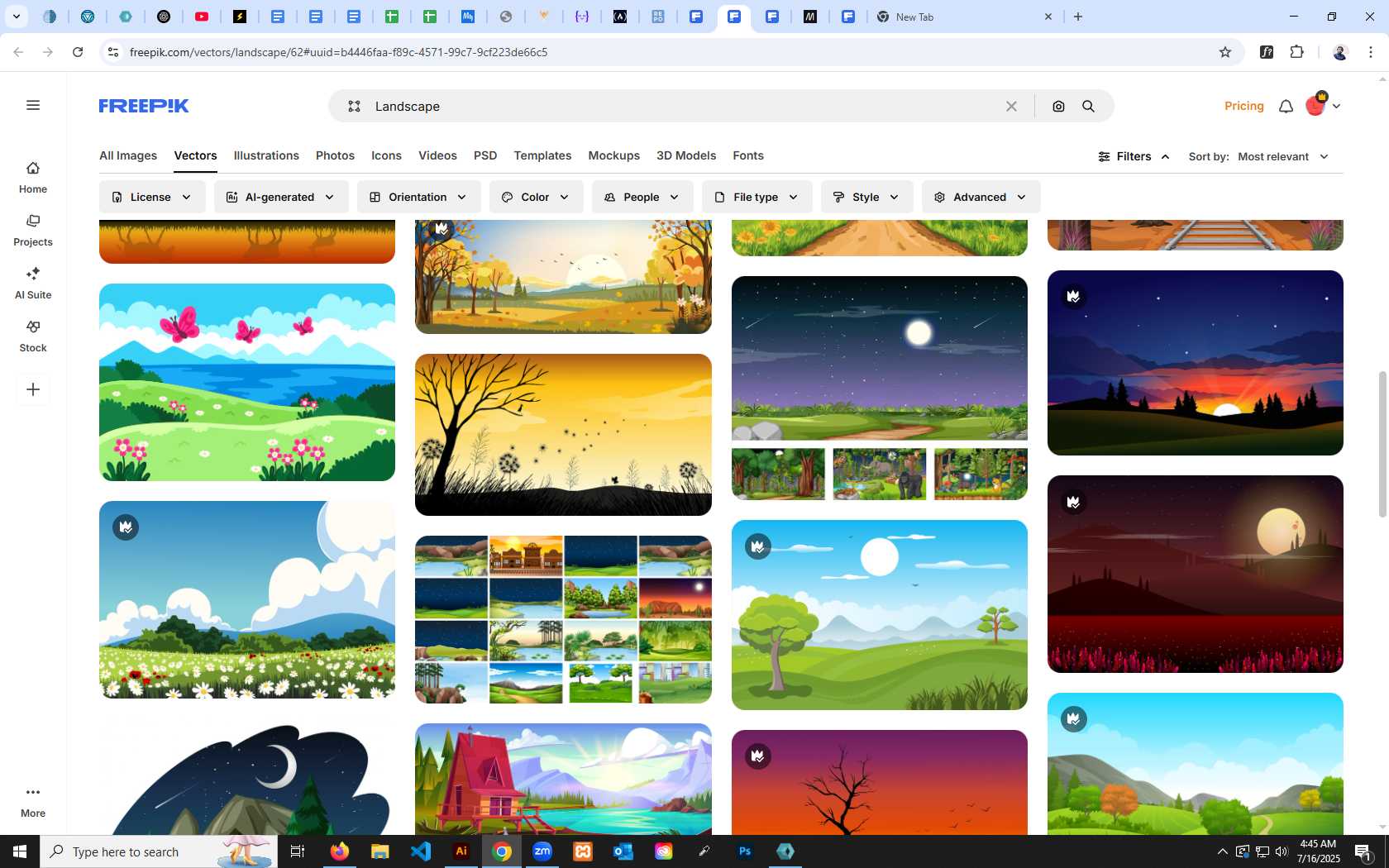Screen dimensions: 1389x868
Task: Open the green tree sunny hills thumbnail
Action: pos(880,615)
